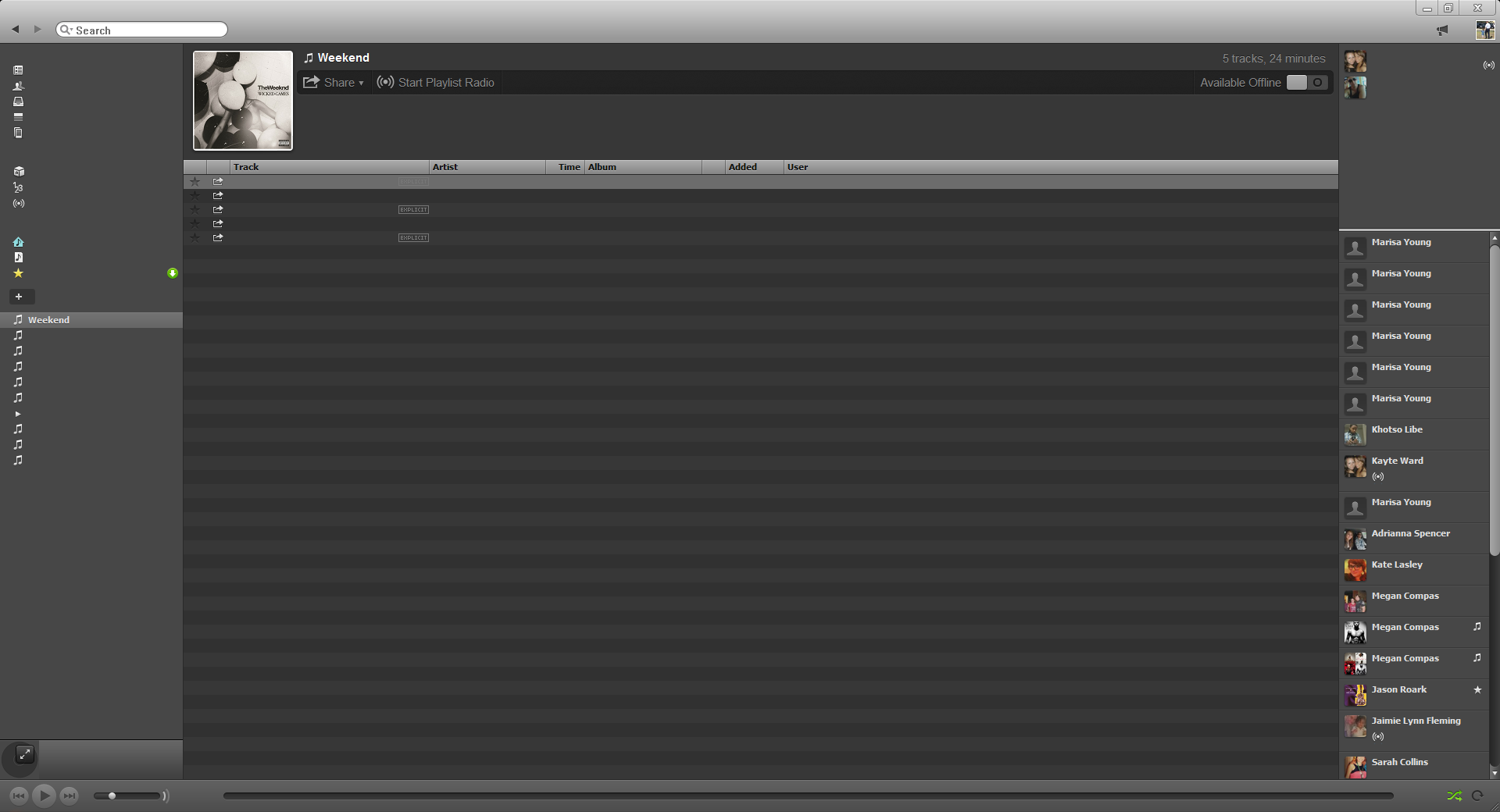This screenshot has height=812, width=1500.
Task: Toggle repeat mode
Action: click(x=1477, y=796)
